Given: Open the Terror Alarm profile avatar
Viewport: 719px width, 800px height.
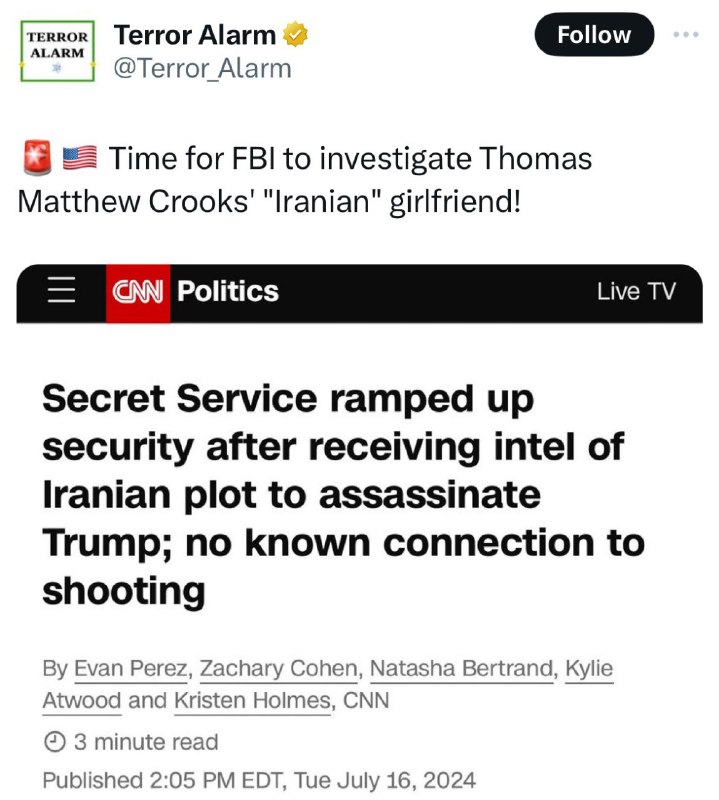Looking at the screenshot, I should (57, 51).
